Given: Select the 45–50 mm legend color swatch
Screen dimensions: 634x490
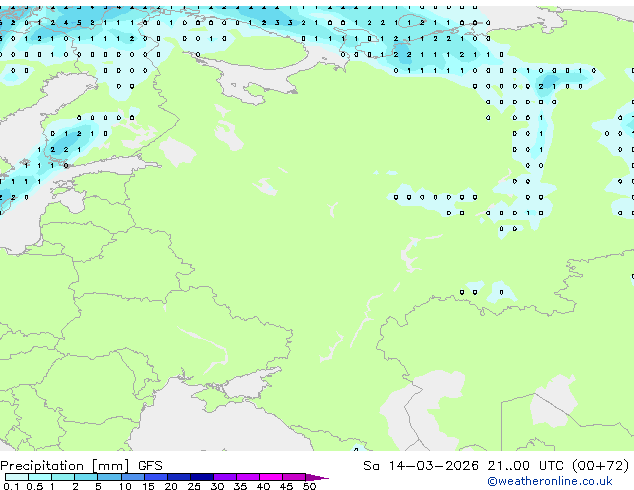Looking at the screenshot, I should [294, 477].
